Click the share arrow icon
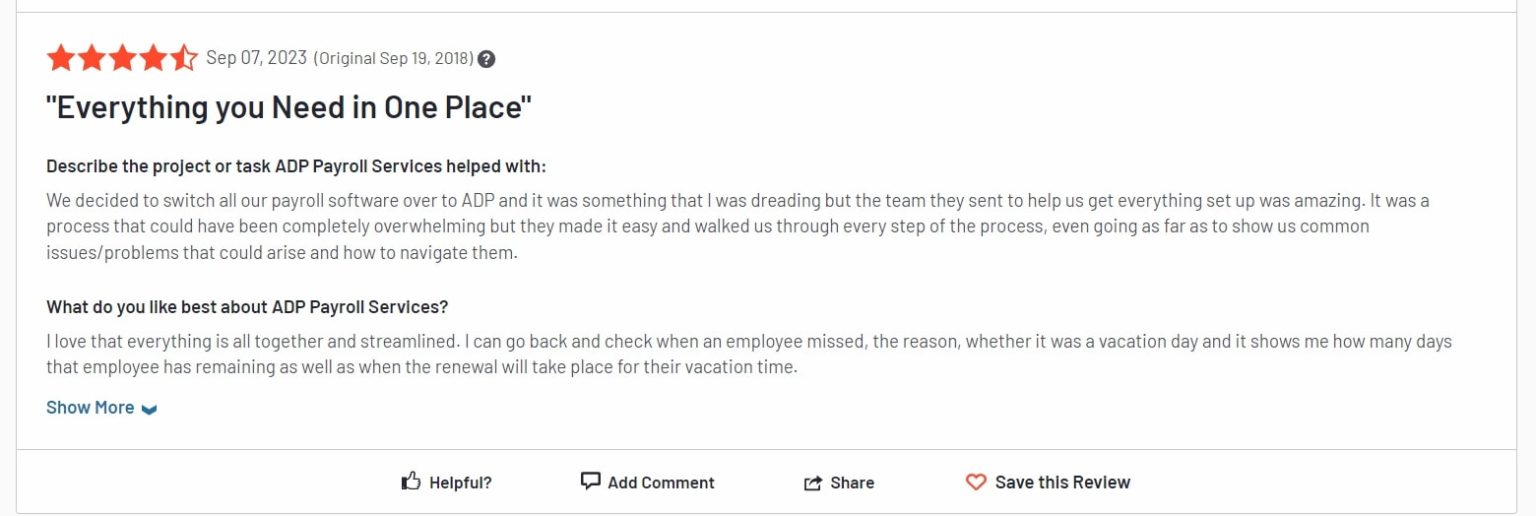The height and width of the screenshot is (516, 1536). (812, 483)
